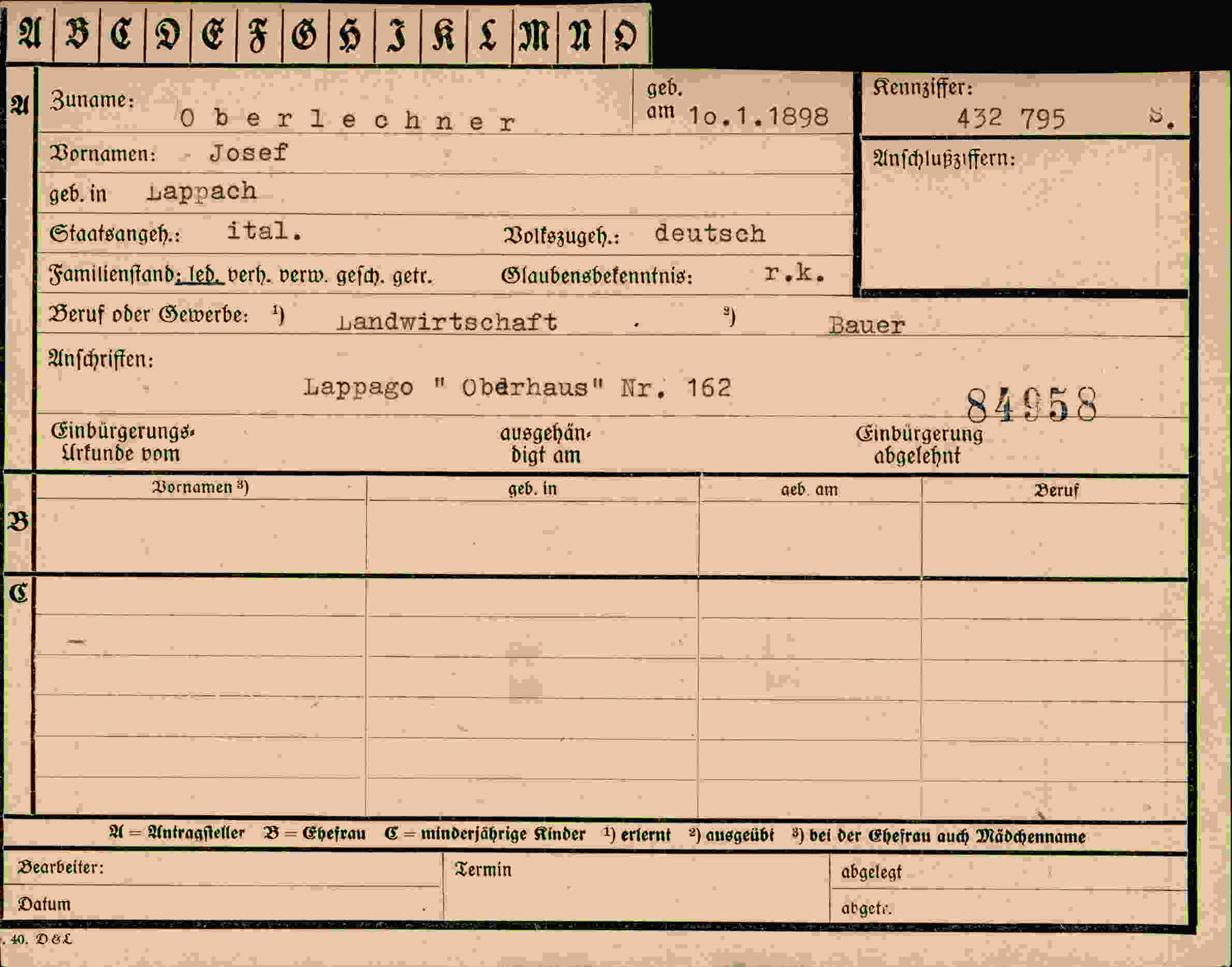The height and width of the screenshot is (967, 1232).
Task: Click the section C margin marker
Action: pos(18,593)
